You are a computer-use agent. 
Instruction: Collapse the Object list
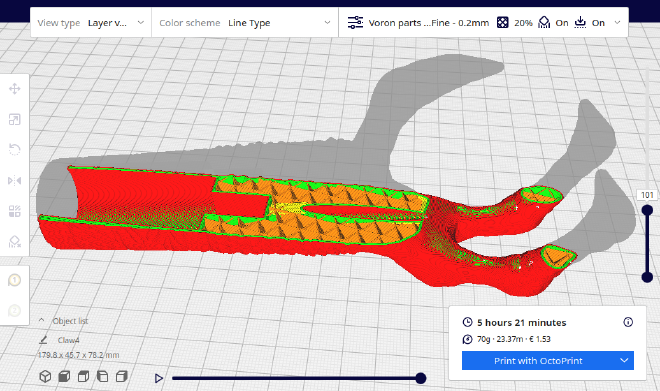[42, 320]
